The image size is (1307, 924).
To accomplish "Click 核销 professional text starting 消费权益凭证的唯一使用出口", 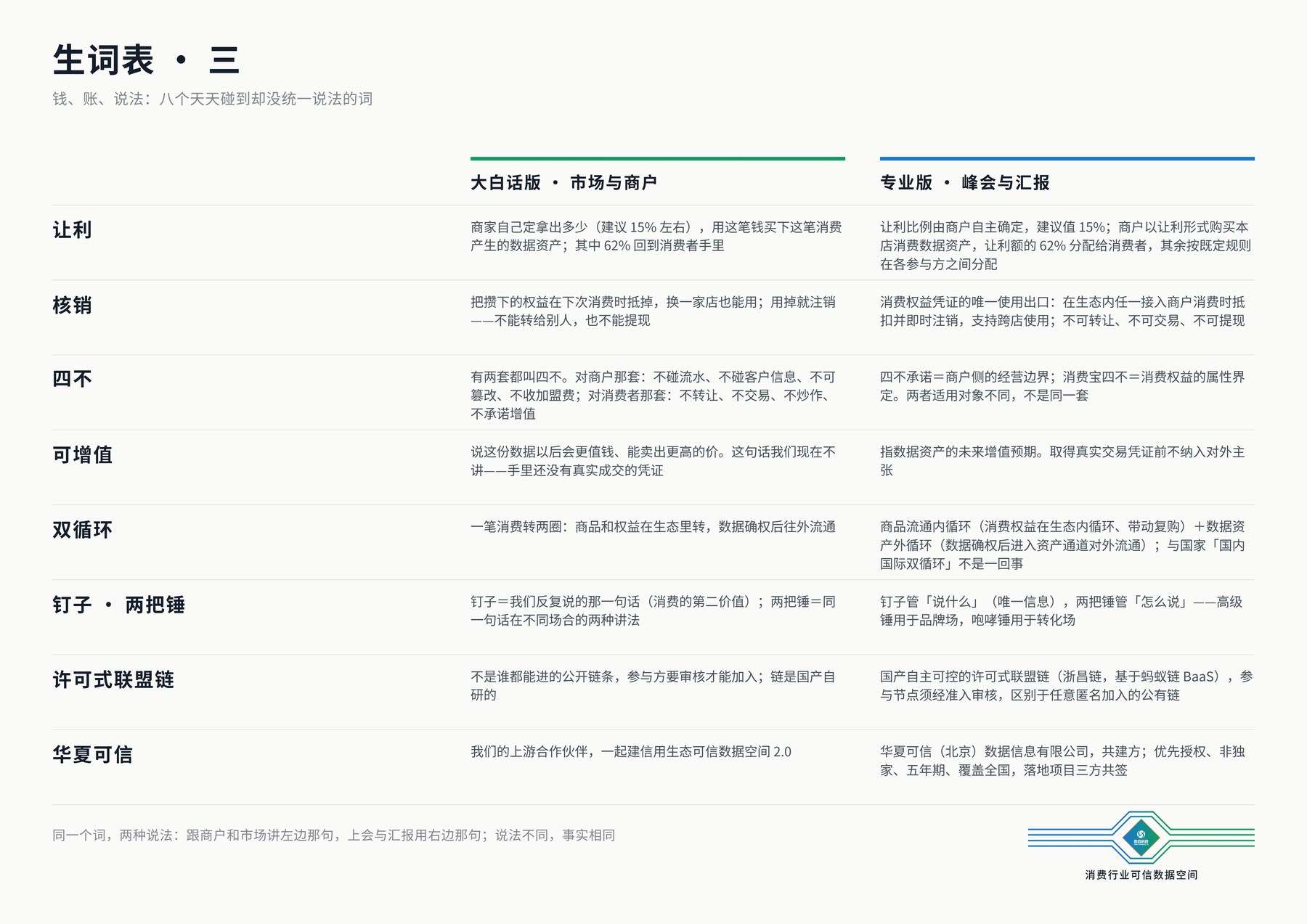I will tap(1062, 311).
